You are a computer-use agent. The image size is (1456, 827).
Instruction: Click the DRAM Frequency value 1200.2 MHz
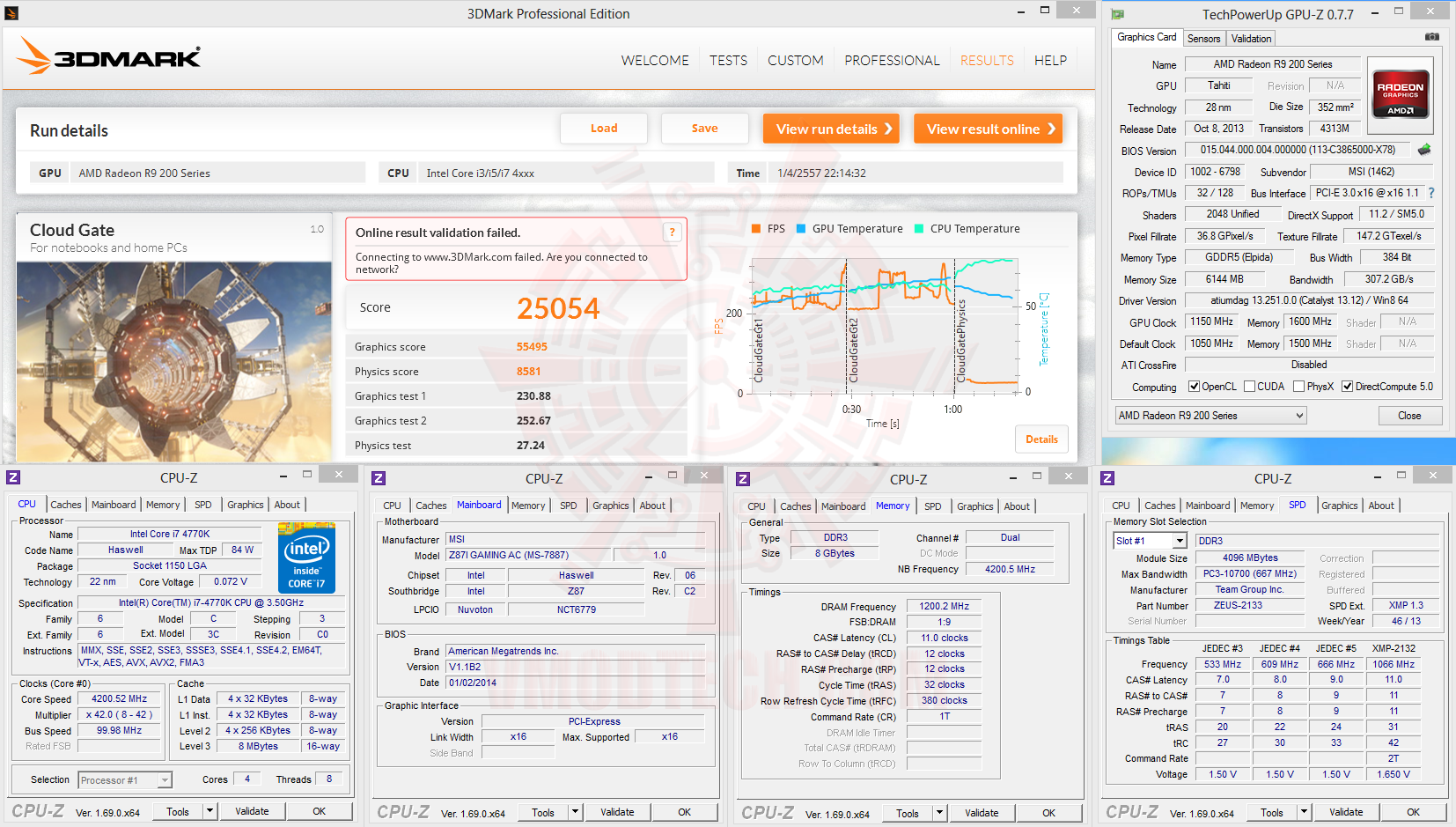tap(944, 606)
